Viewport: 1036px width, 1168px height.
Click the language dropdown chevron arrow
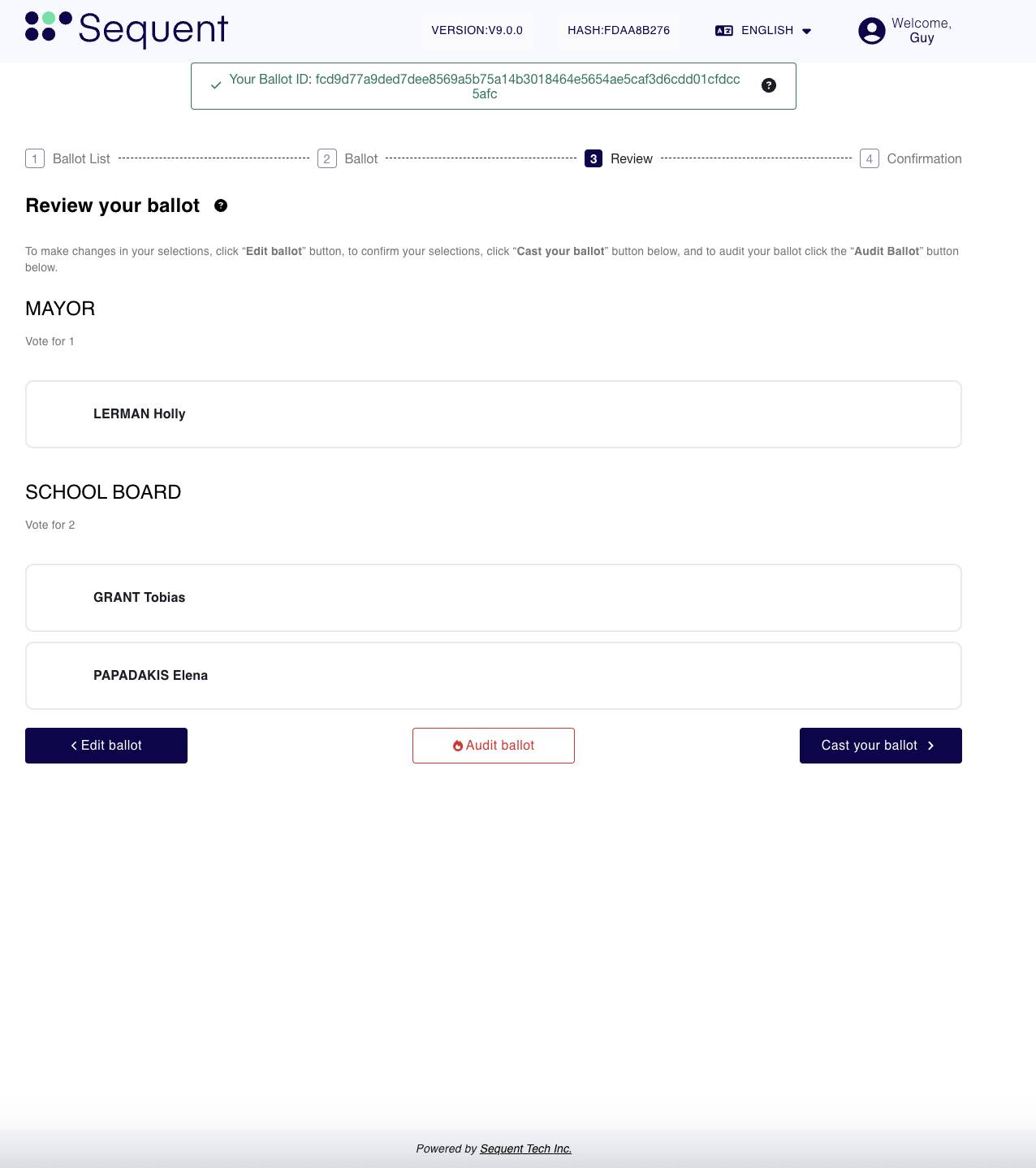coord(806,31)
